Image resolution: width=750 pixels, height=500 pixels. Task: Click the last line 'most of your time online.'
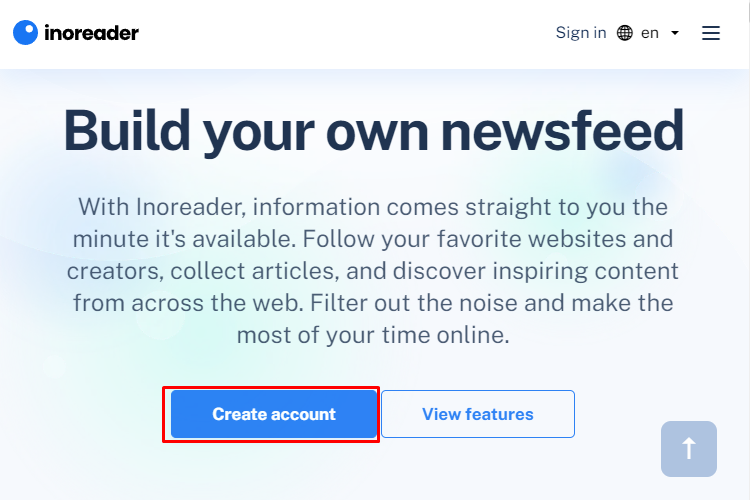click(x=373, y=335)
